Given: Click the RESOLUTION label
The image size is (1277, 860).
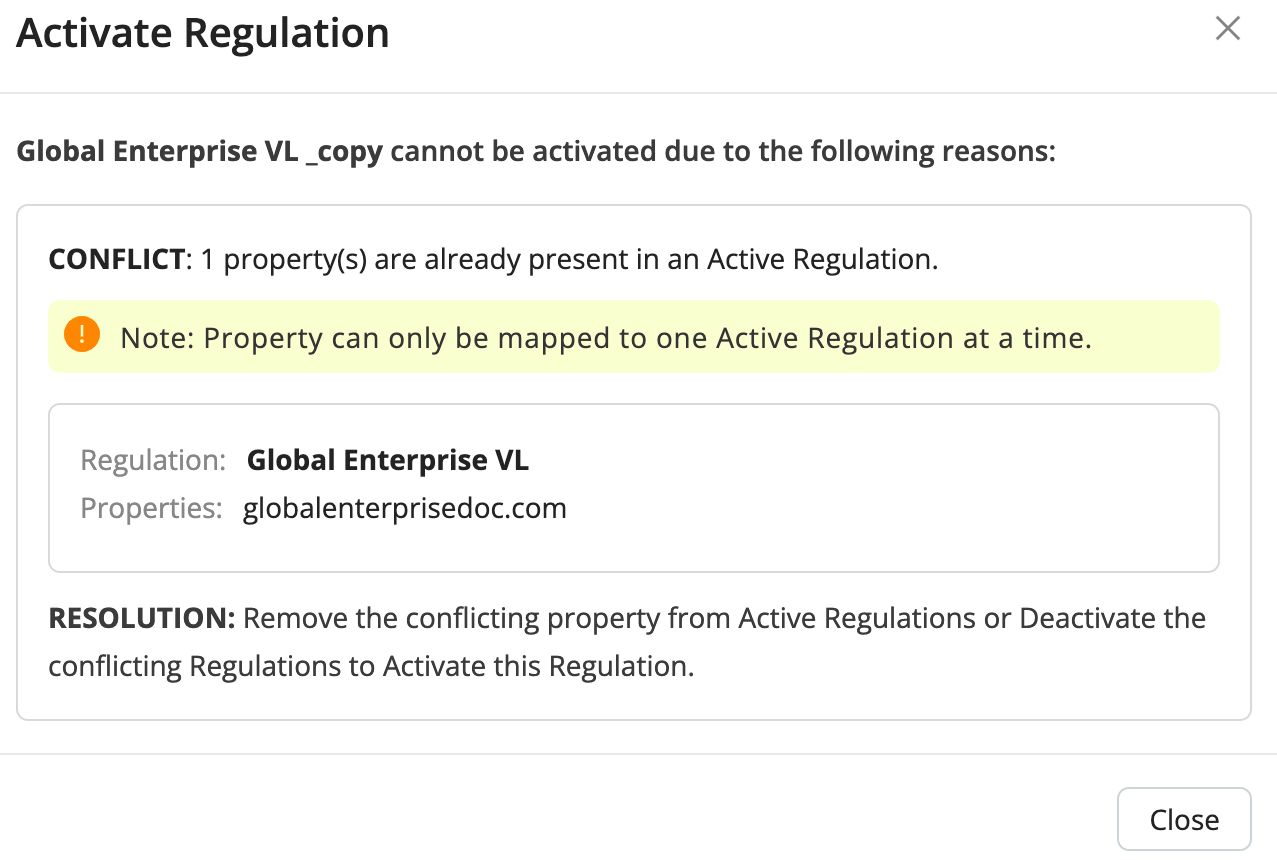Looking at the screenshot, I should [141, 618].
